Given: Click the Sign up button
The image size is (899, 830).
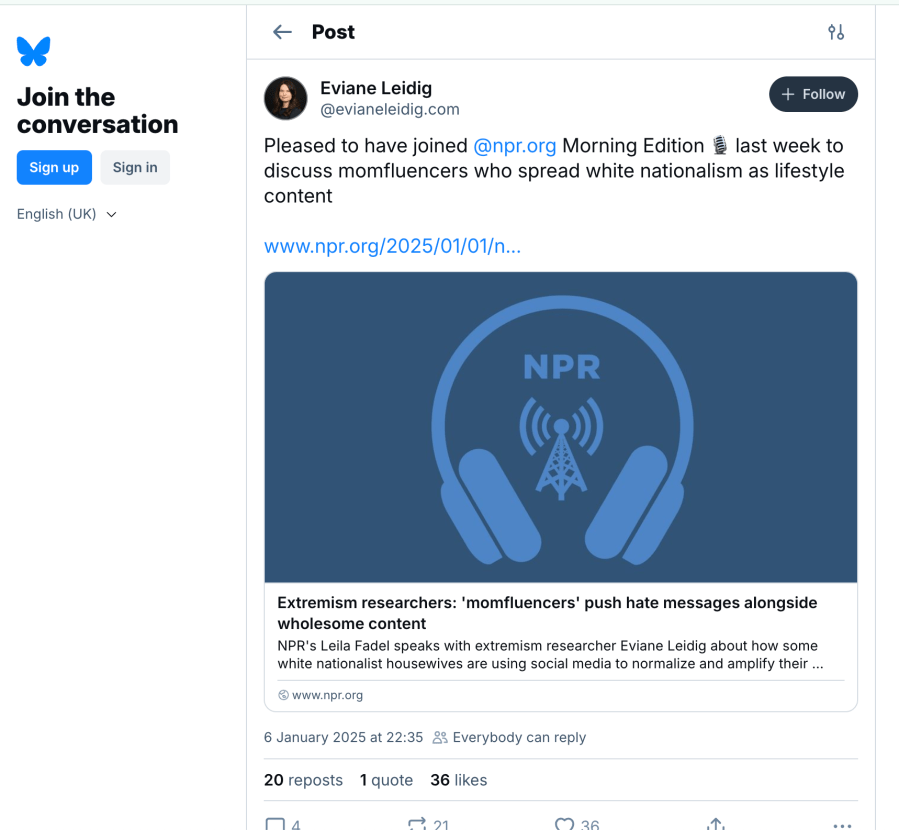Looking at the screenshot, I should point(54,167).
